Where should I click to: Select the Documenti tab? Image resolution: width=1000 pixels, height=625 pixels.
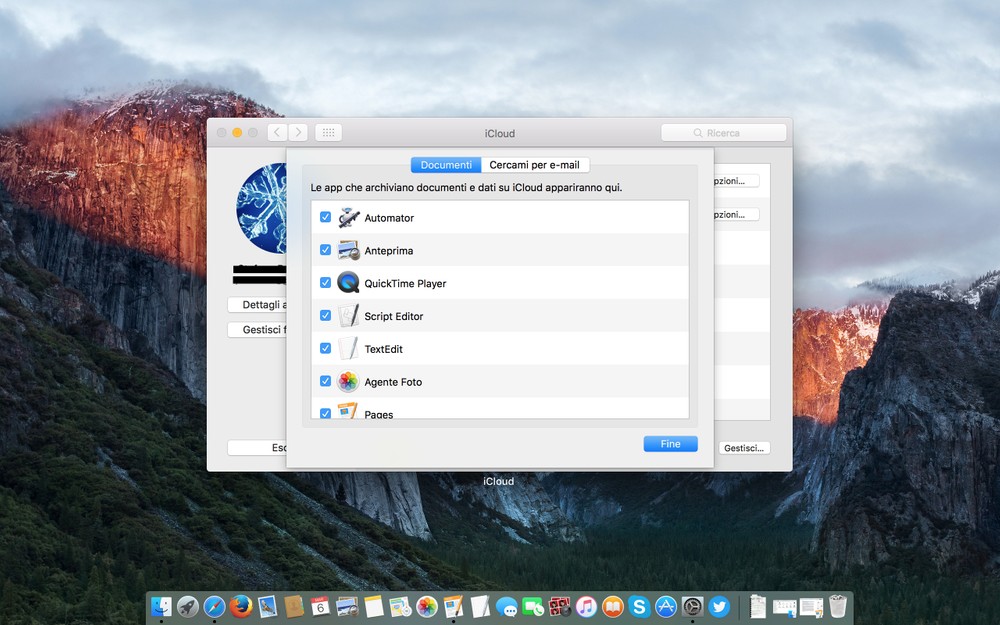click(446, 165)
